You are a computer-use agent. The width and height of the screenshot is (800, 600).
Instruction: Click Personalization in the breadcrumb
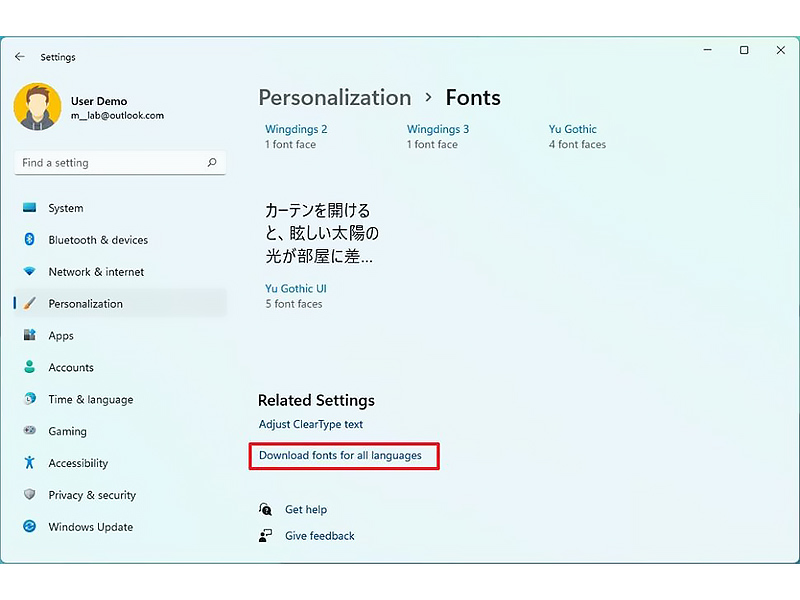(x=335, y=97)
